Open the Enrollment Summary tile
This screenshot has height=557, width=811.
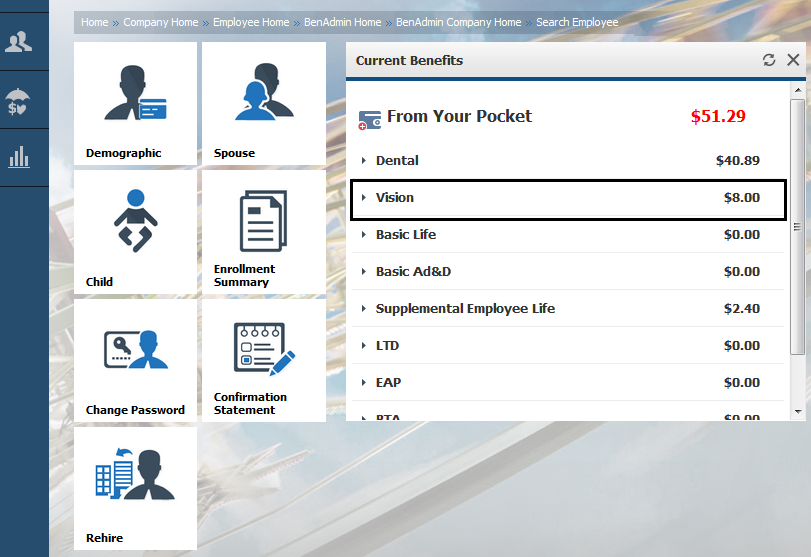(x=263, y=231)
